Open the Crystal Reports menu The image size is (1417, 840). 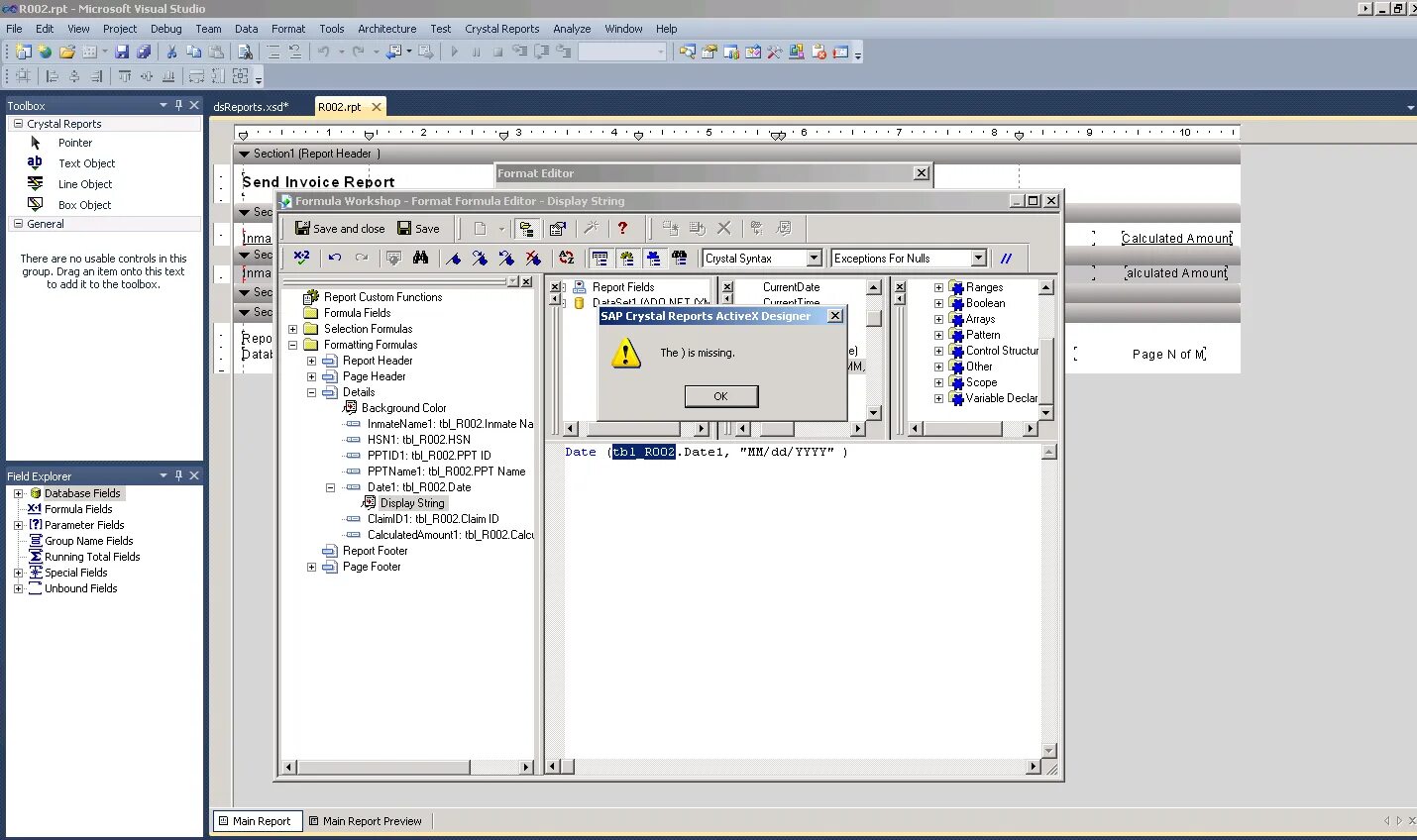click(x=501, y=29)
